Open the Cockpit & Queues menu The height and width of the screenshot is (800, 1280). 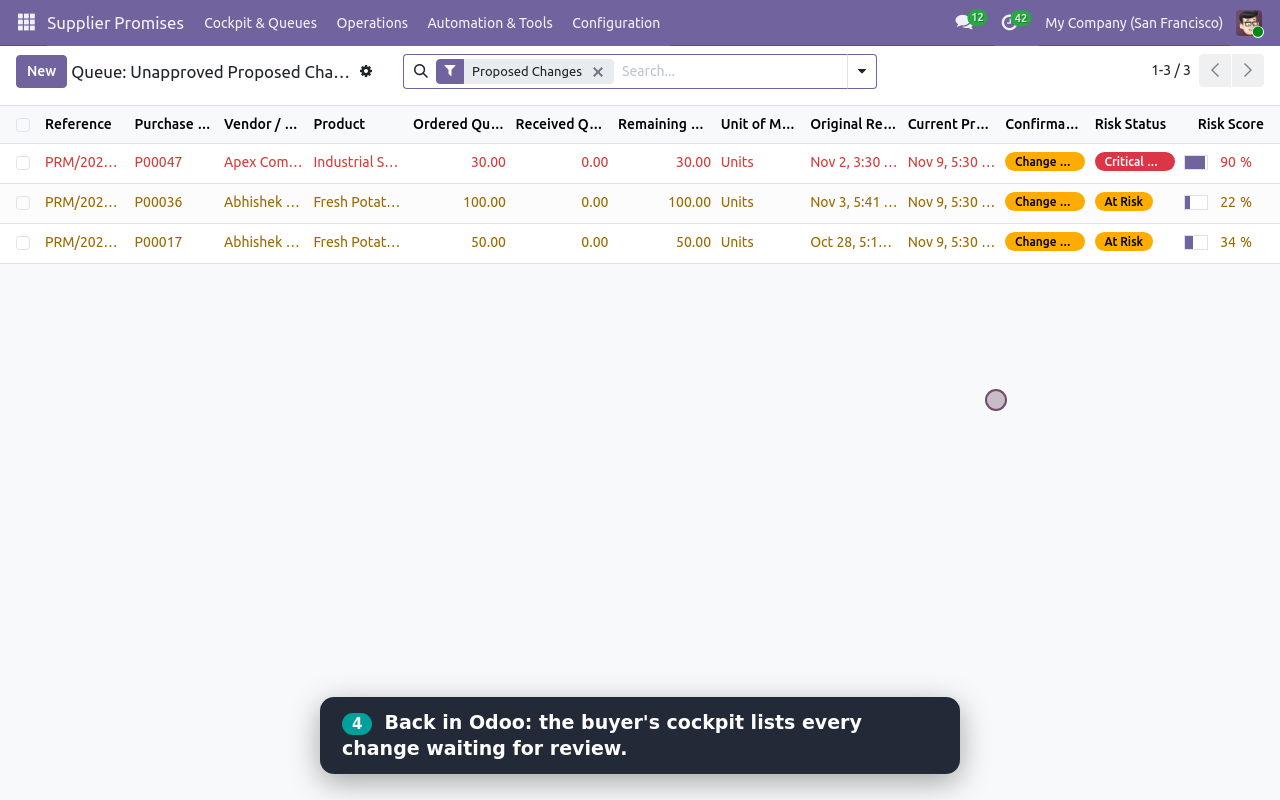coord(261,23)
